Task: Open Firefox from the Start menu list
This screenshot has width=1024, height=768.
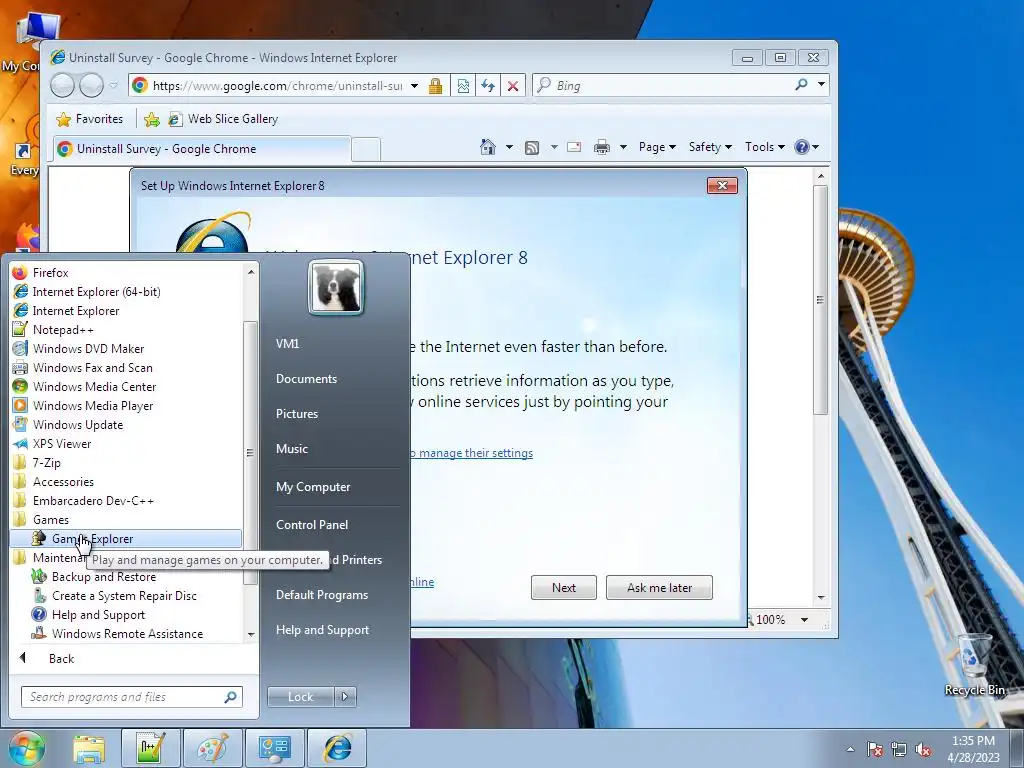Action: coord(50,273)
